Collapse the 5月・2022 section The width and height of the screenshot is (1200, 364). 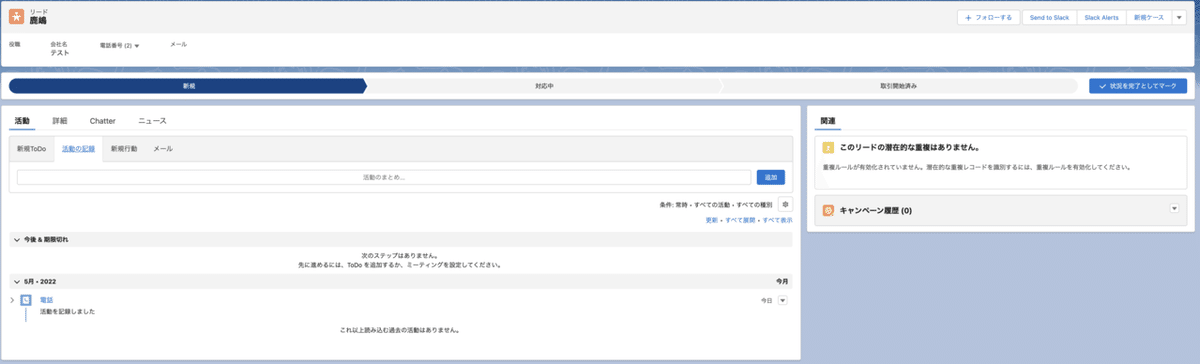click(16, 282)
